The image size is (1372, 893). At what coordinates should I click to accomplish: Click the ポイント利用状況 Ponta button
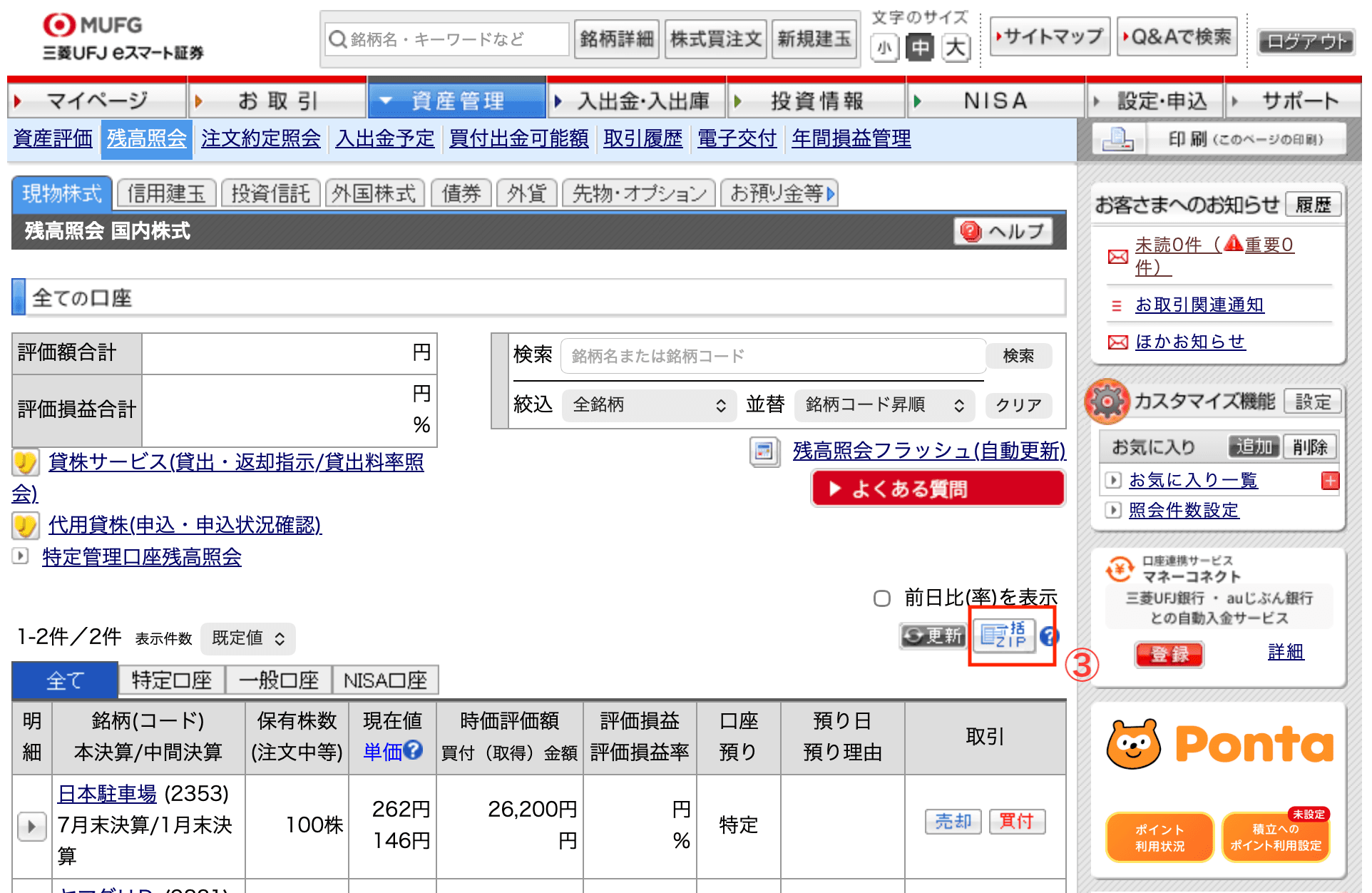tap(1159, 837)
